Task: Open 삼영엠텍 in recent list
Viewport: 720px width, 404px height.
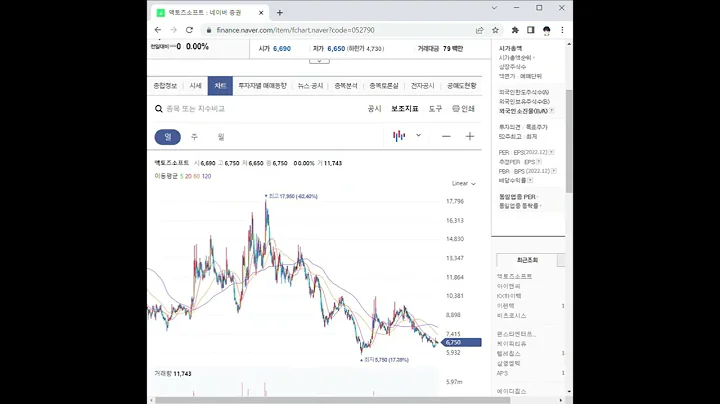Action: coord(508,363)
